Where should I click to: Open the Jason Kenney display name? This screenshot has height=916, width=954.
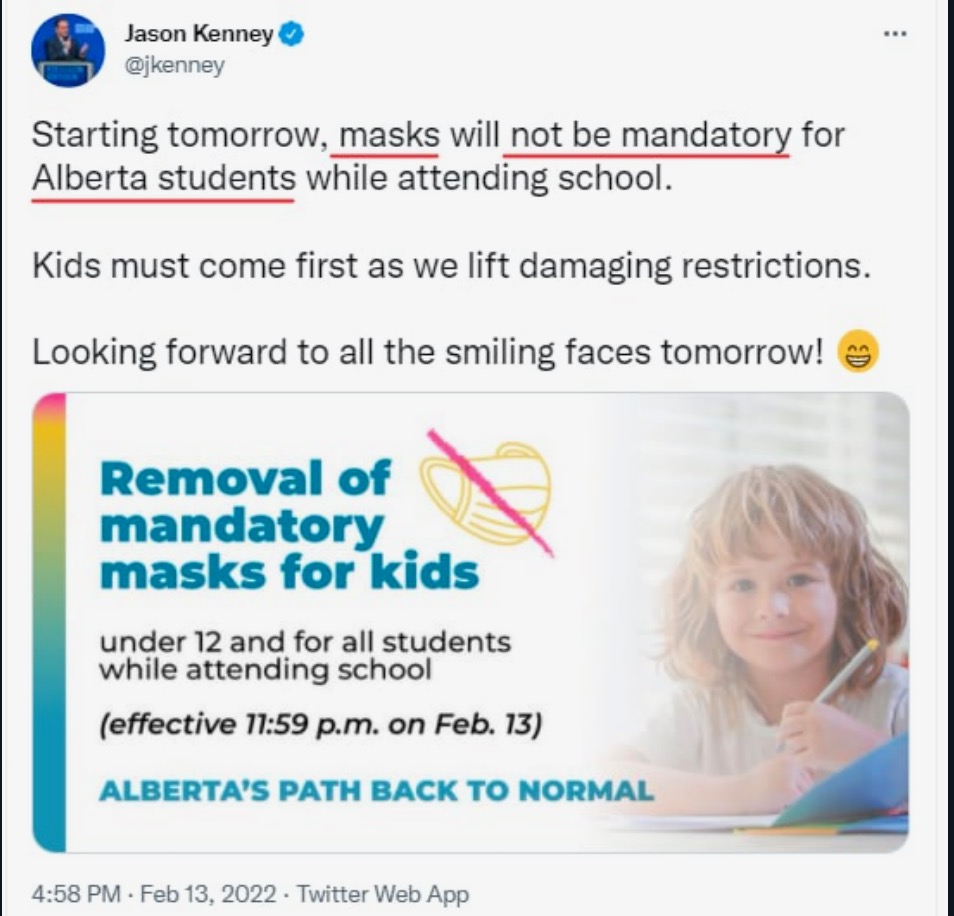click(199, 33)
